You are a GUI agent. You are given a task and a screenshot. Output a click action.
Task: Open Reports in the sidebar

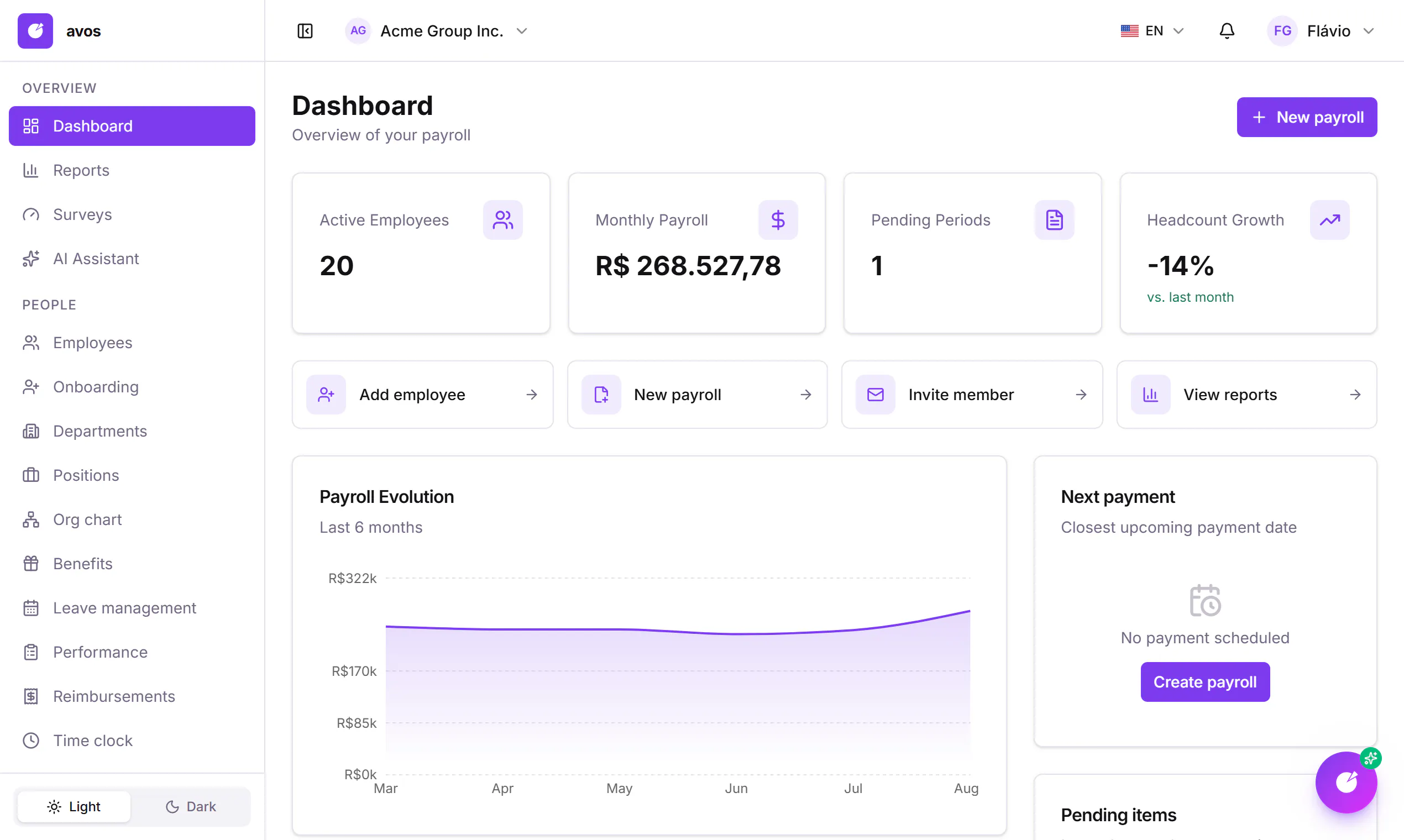(x=132, y=170)
